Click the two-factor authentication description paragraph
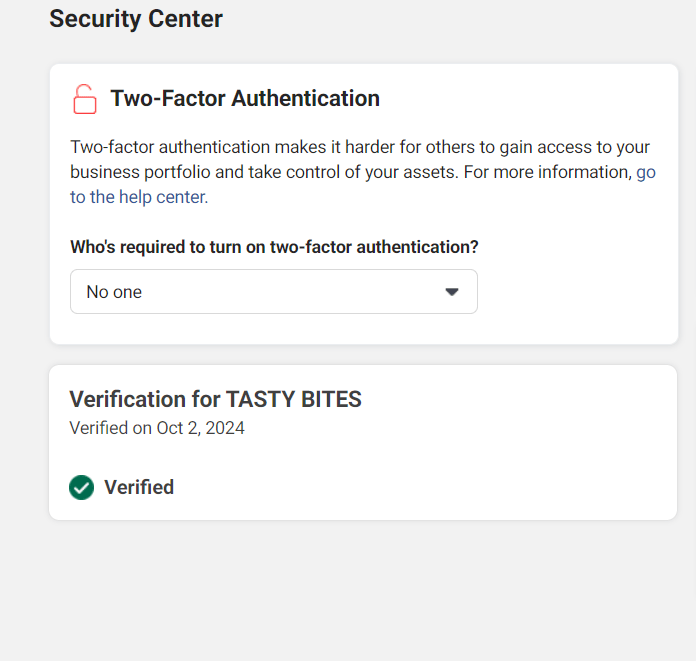 [x=360, y=148]
